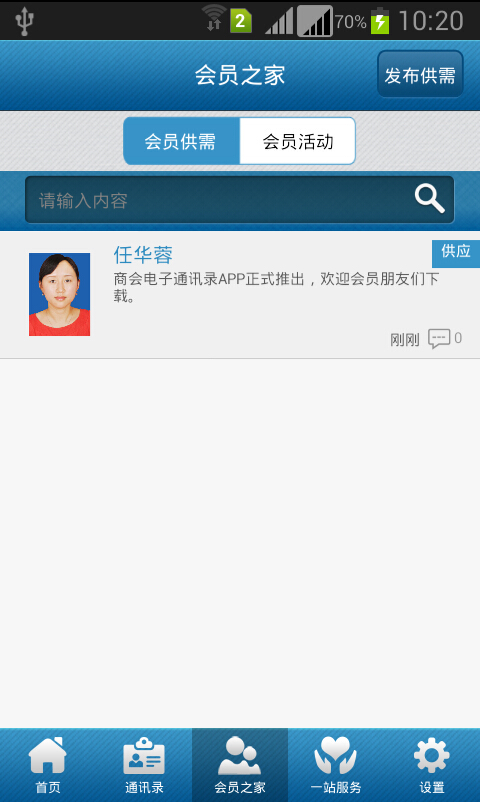Tap the 刚刚 timestamp

404,340
